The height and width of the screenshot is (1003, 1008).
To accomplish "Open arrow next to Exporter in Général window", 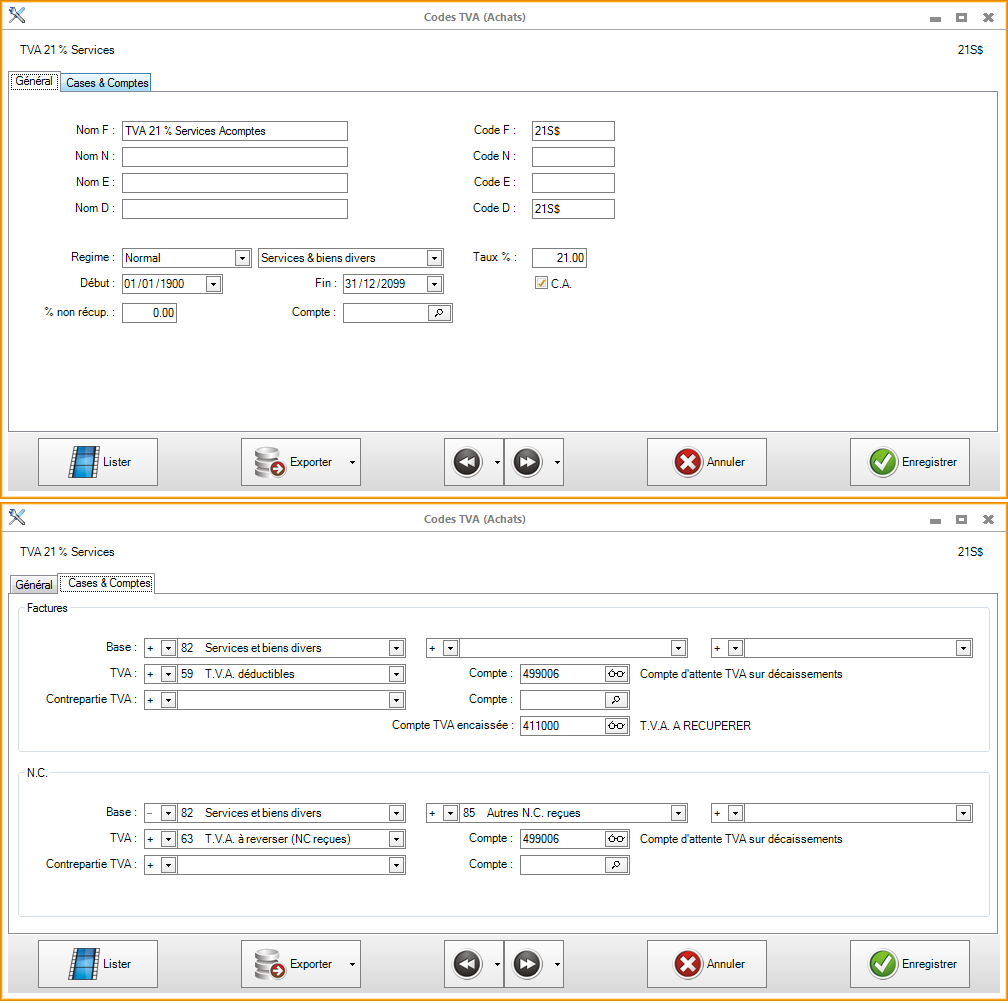I will coord(351,462).
